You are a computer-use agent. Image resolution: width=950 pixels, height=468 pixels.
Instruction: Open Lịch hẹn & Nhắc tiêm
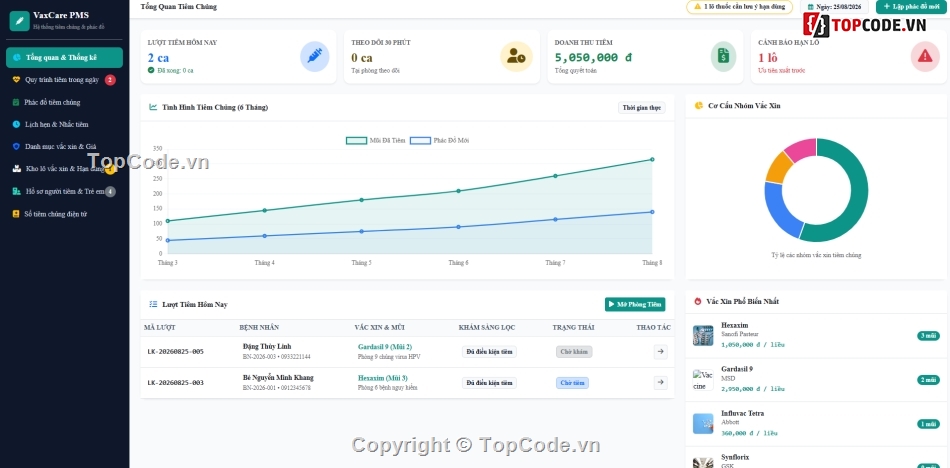click(x=64, y=124)
